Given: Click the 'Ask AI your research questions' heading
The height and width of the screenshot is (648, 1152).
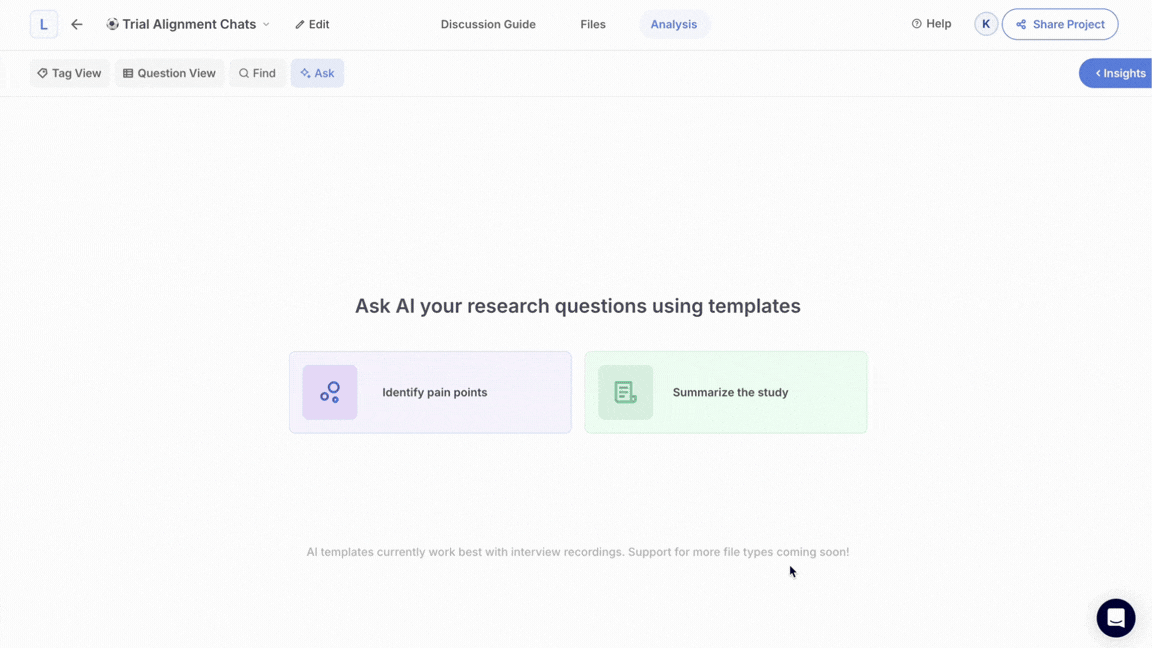Looking at the screenshot, I should [x=577, y=306].
